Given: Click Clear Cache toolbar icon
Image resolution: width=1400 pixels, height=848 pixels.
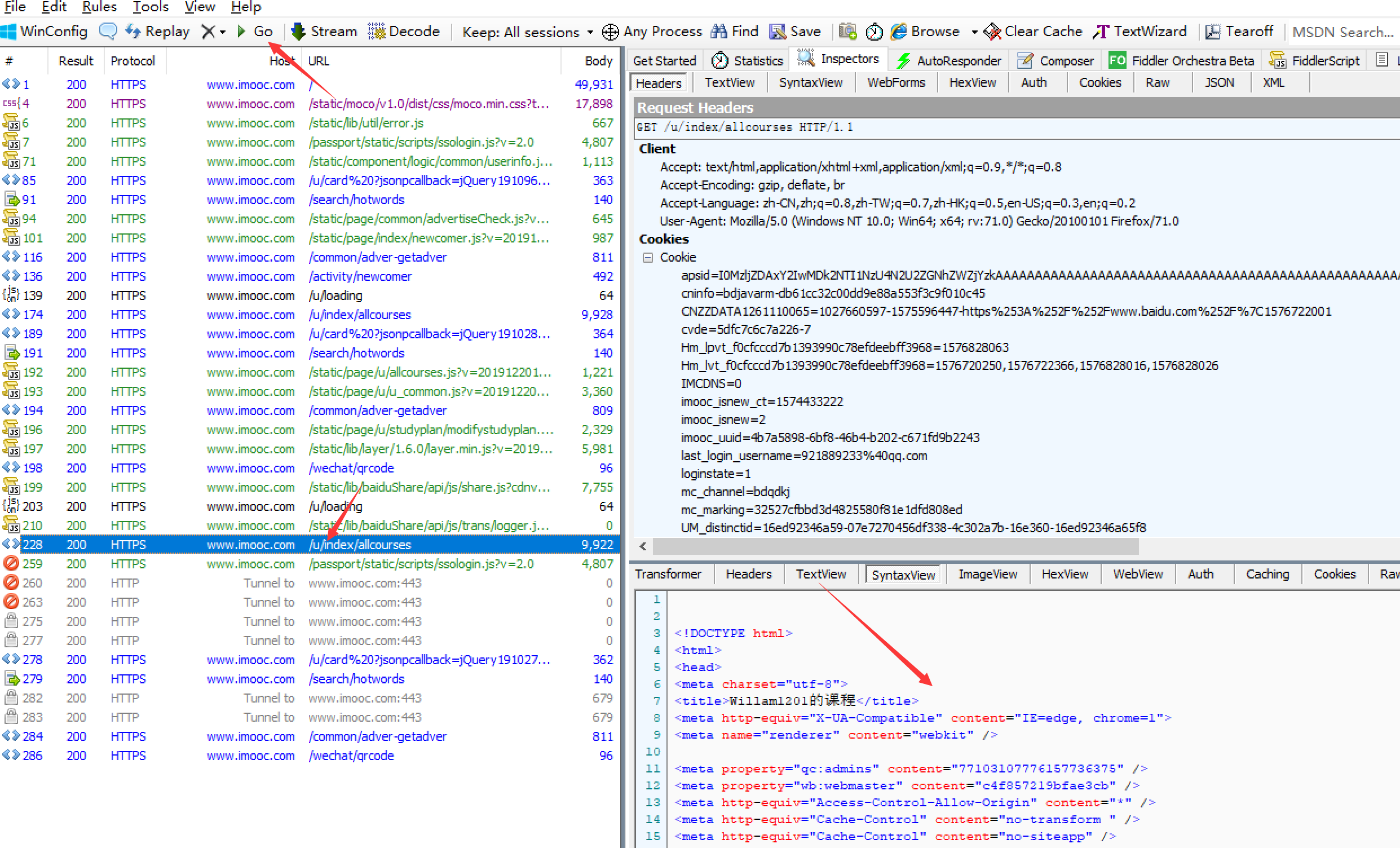Looking at the screenshot, I should click(992, 31).
